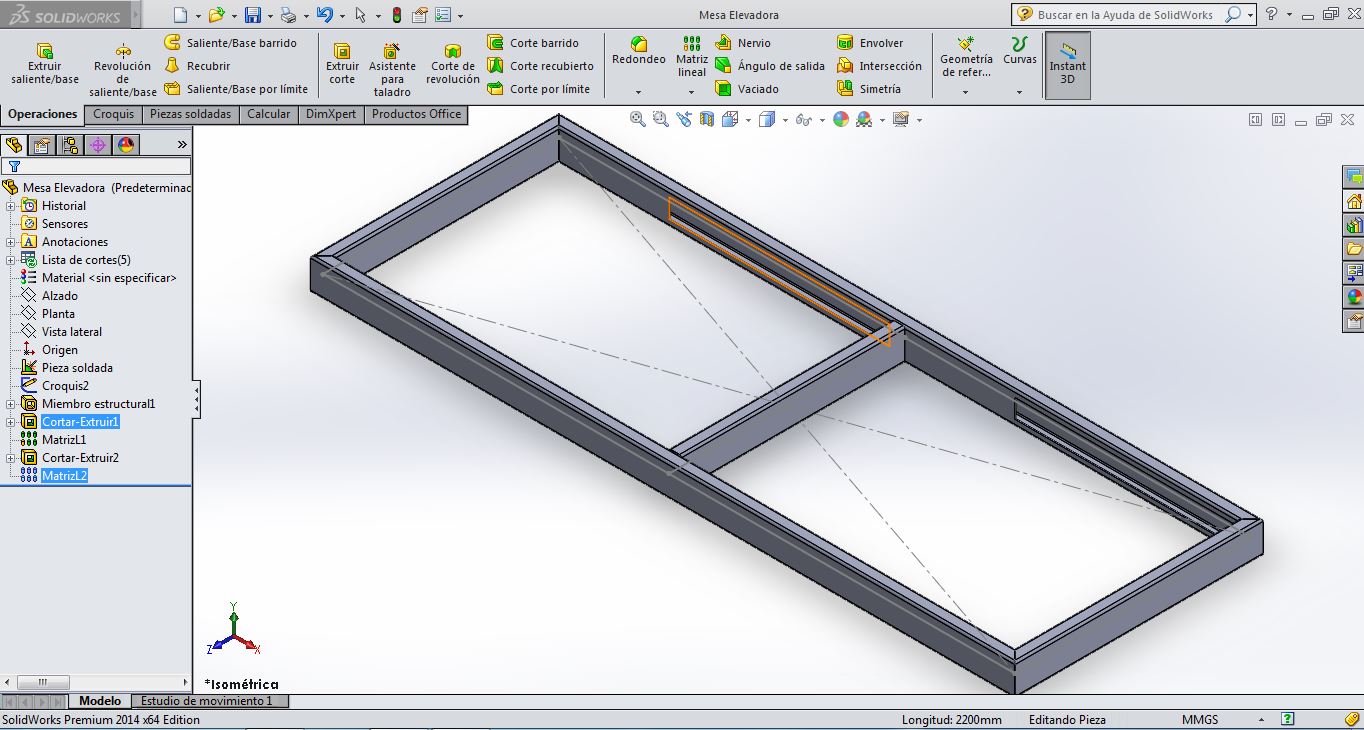Use the Vaciado shell tool
This screenshot has width=1364, height=730.
(747, 89)
